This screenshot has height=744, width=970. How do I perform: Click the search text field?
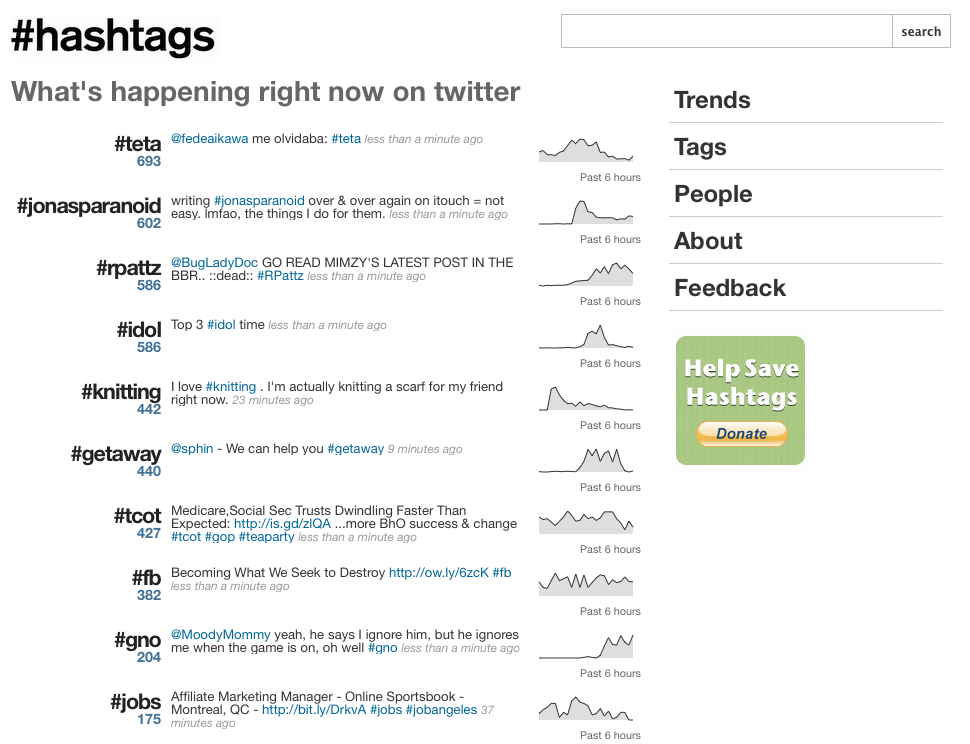pos(726,31)
